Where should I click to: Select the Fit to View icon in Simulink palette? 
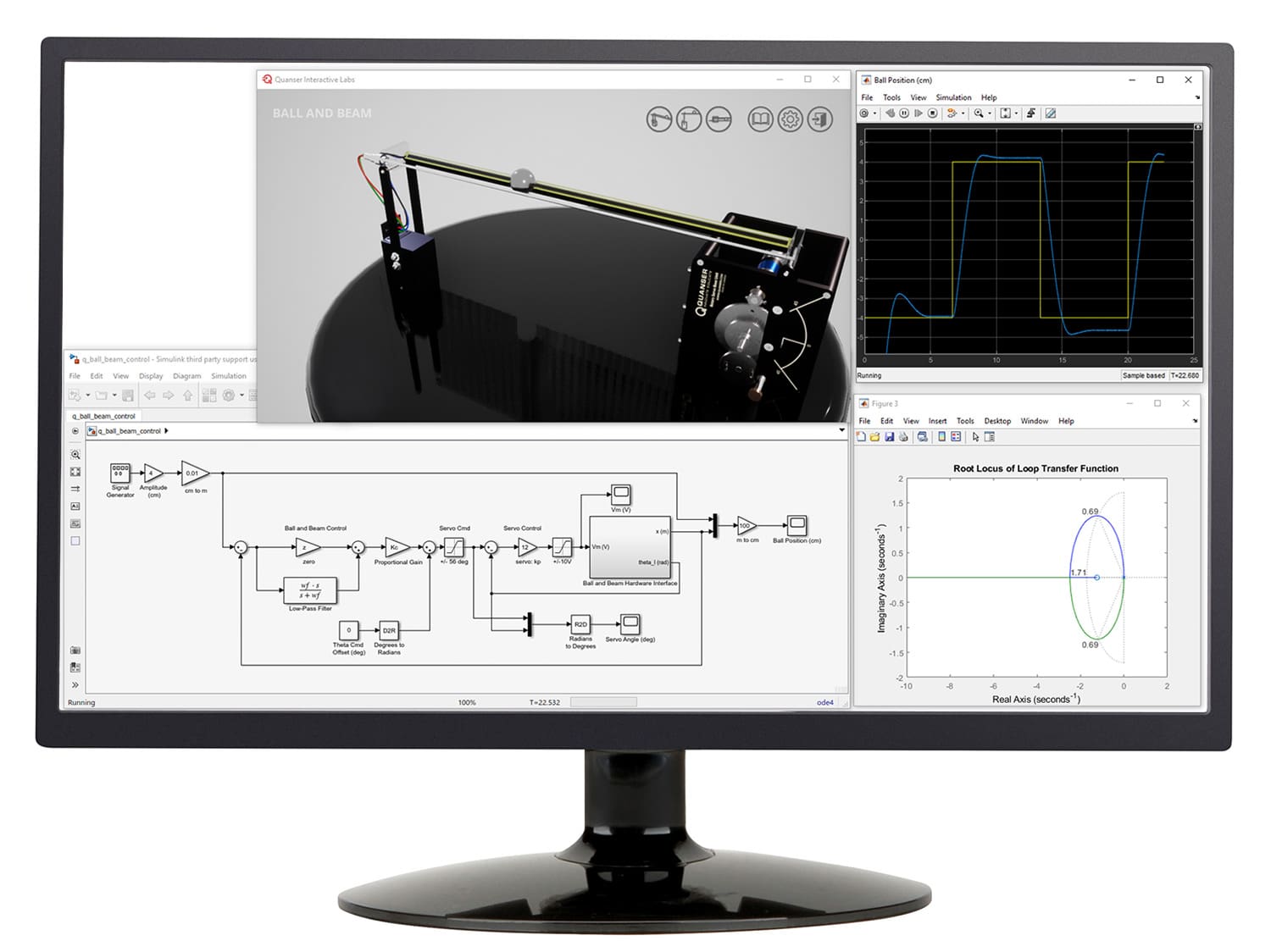coord(75,472)
